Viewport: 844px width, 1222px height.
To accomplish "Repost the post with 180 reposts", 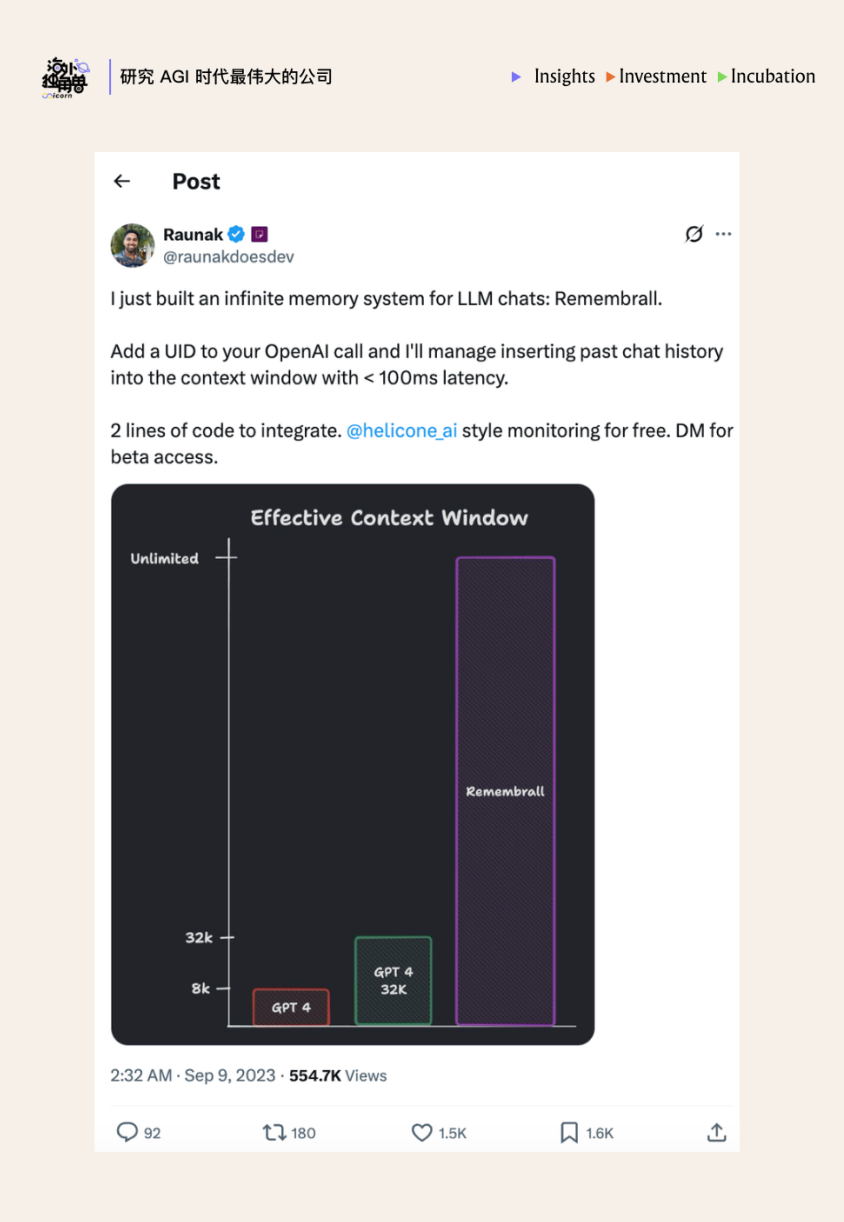I will [x=274, y=1132].
